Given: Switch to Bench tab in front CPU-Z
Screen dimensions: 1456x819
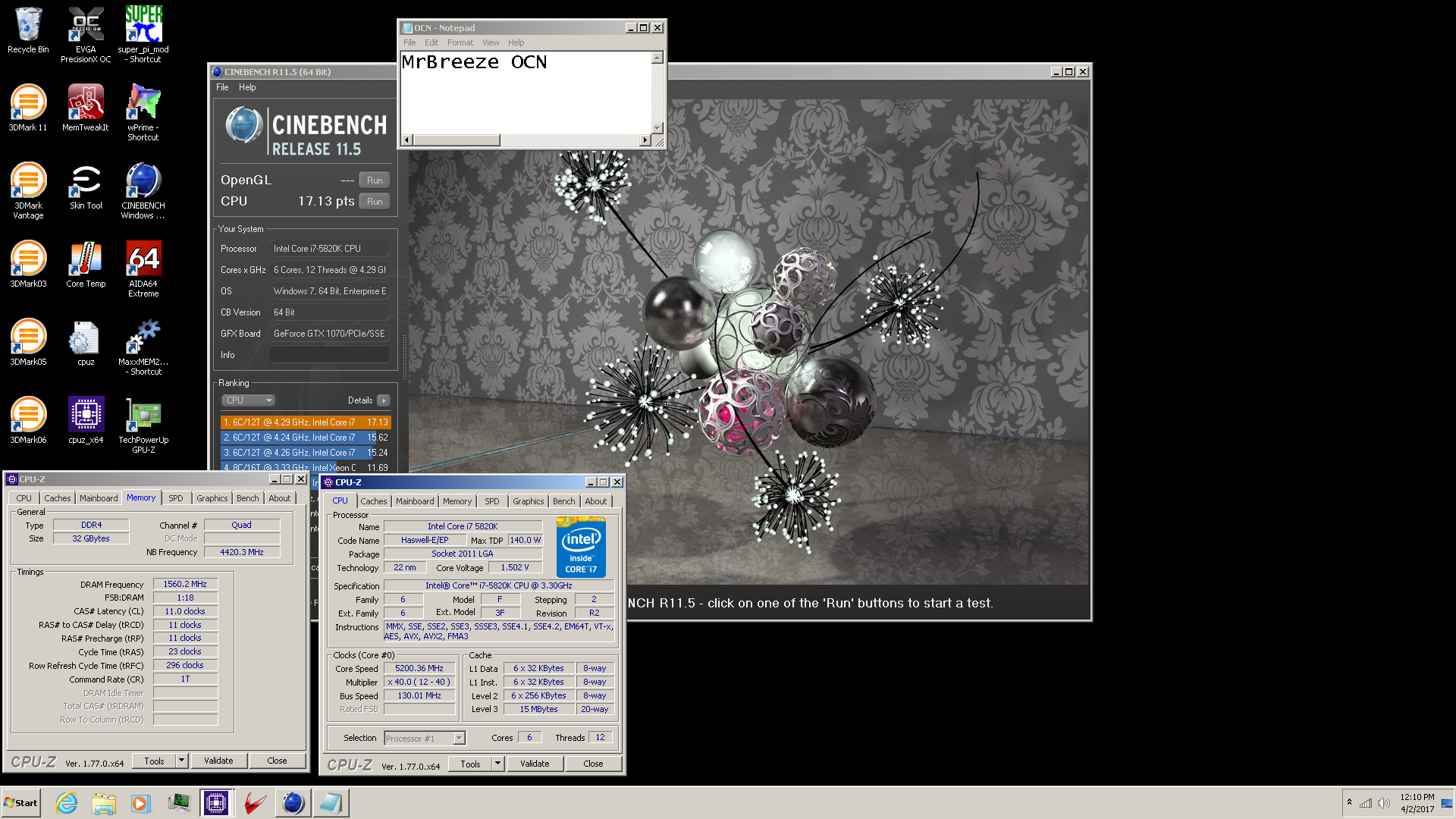Looking at the screenshot, I should tap(563, 501).
